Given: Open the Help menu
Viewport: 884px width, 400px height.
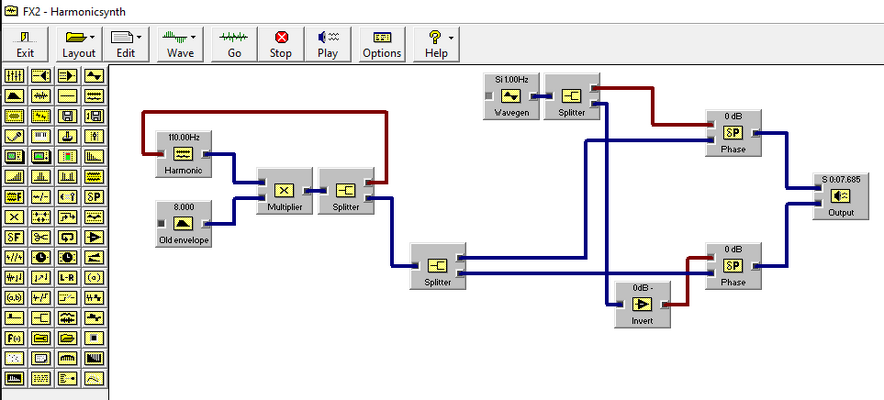Looking at the screenshot, I should click(436, 45).
